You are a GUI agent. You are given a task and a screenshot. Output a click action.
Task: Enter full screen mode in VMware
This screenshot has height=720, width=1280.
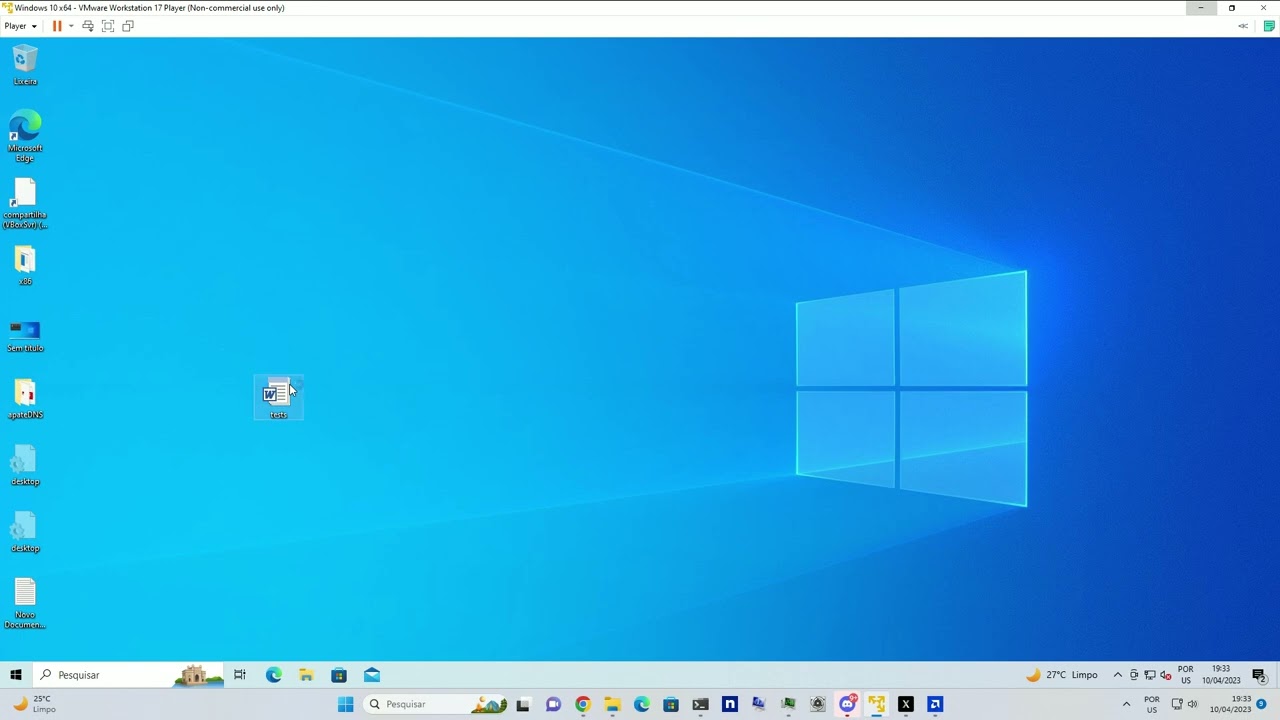point(108,26)
